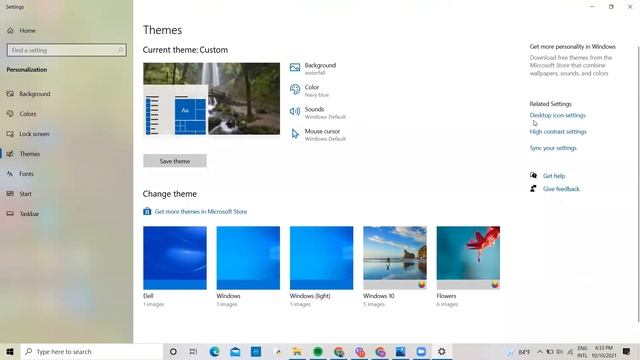The height and width of the screenshot is (360, 640).
Task: Apply the Windows 10 theme
Action: pos(395,258)
